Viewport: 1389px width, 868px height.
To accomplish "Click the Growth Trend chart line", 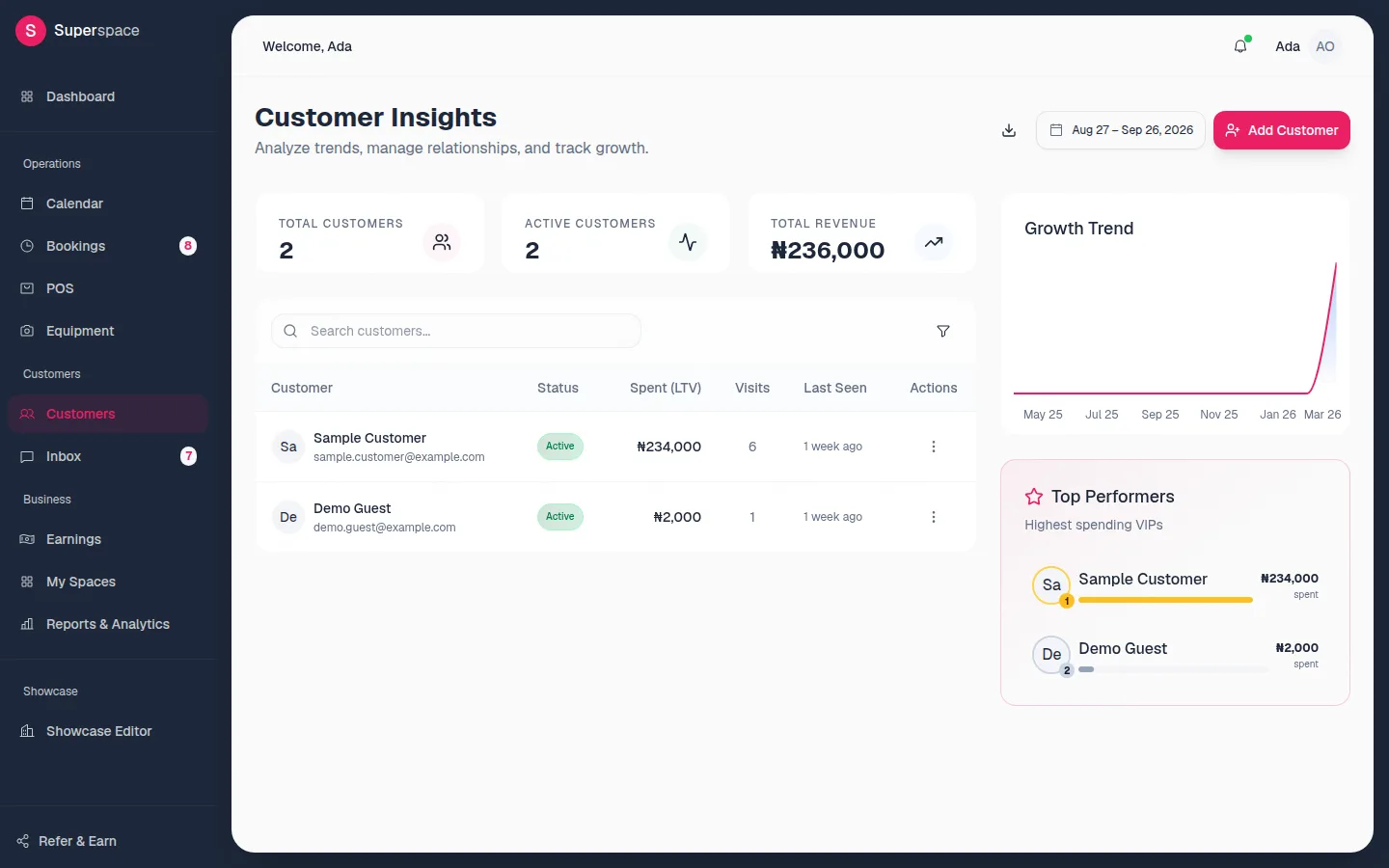I will pos(1175,328).
